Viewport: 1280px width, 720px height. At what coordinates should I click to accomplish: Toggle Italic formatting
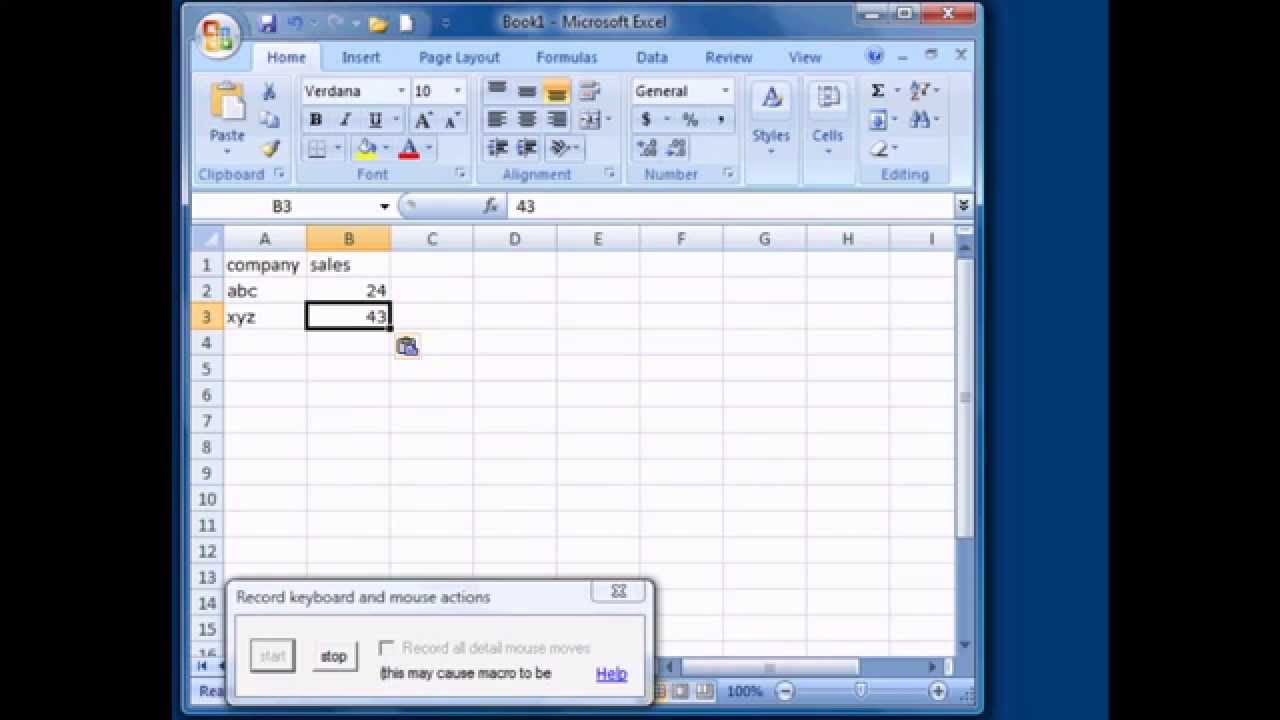(x=346, y=120)
